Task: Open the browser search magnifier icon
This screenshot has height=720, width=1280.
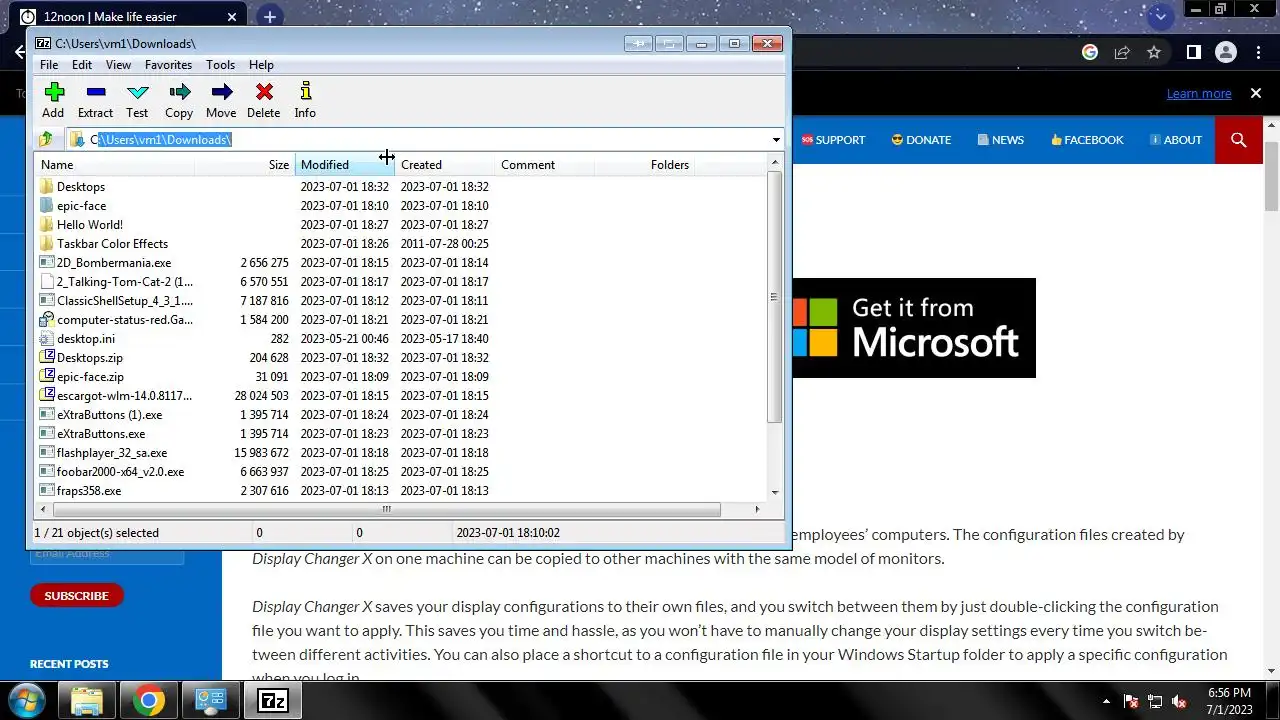Action: [1239, 140]
